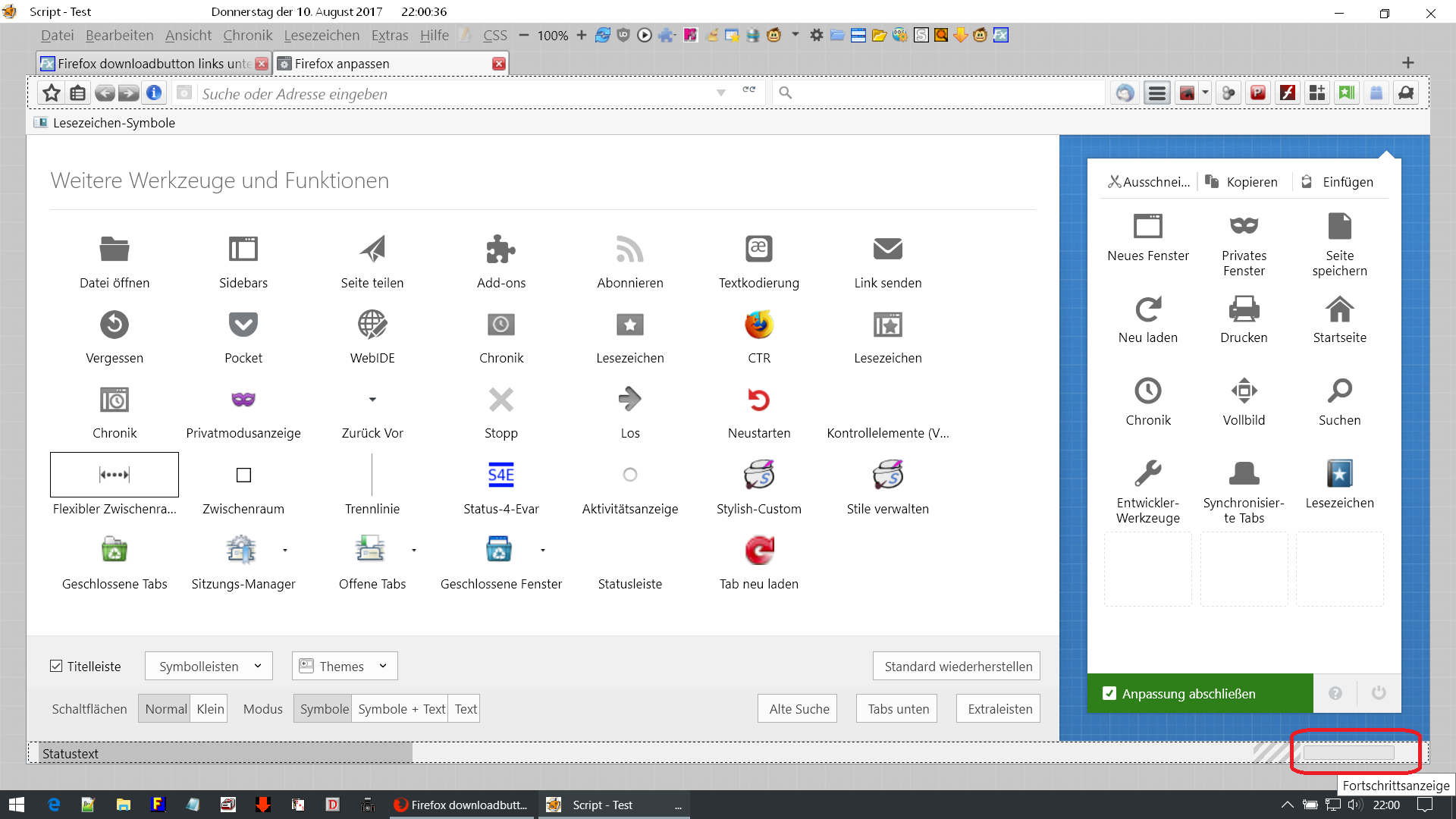1456x819 pixels.
Task: Open the Symbolleisten dropdown
Action: point(209,666)
